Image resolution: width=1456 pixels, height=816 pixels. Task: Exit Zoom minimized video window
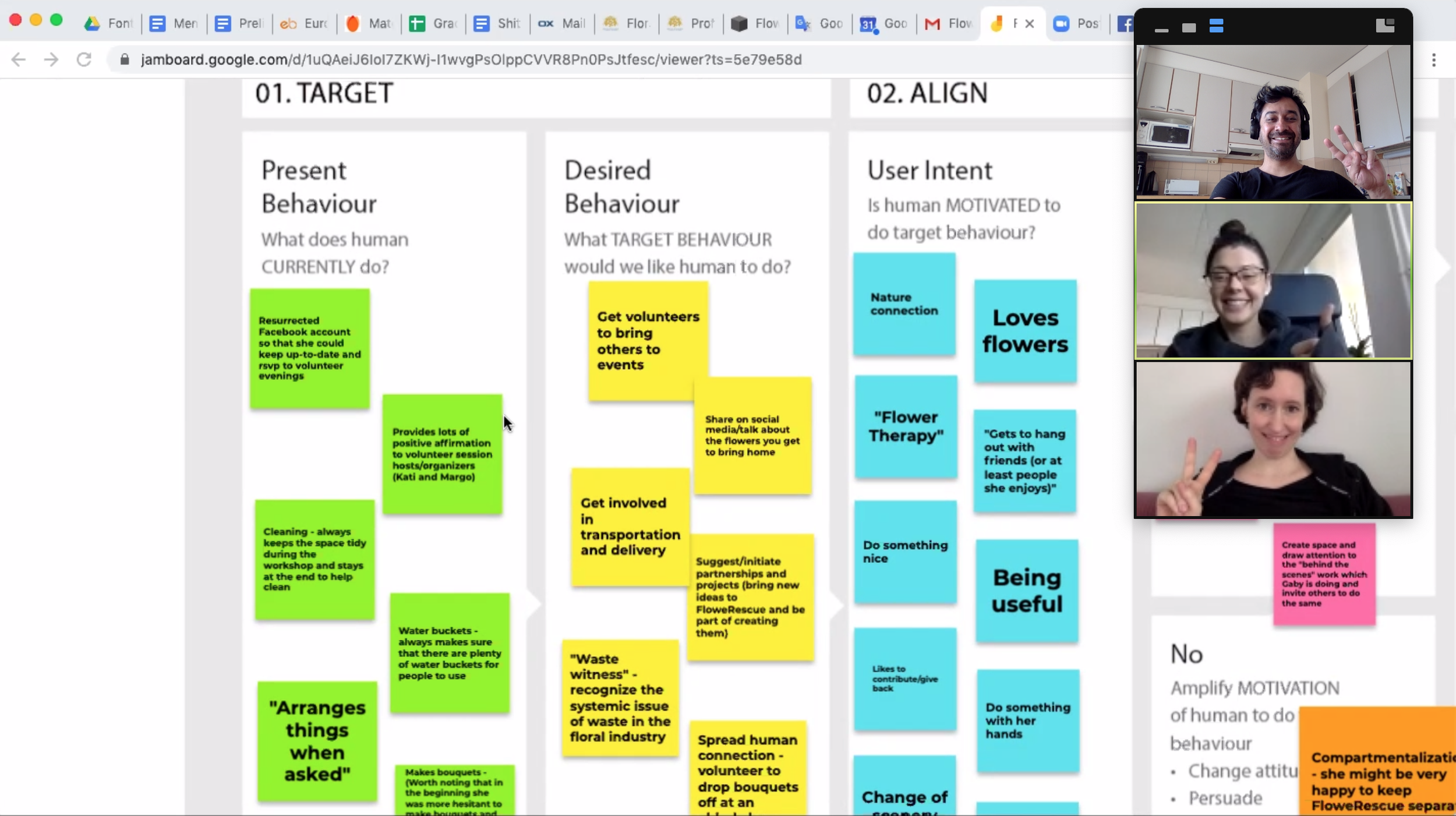(1385, 25)
